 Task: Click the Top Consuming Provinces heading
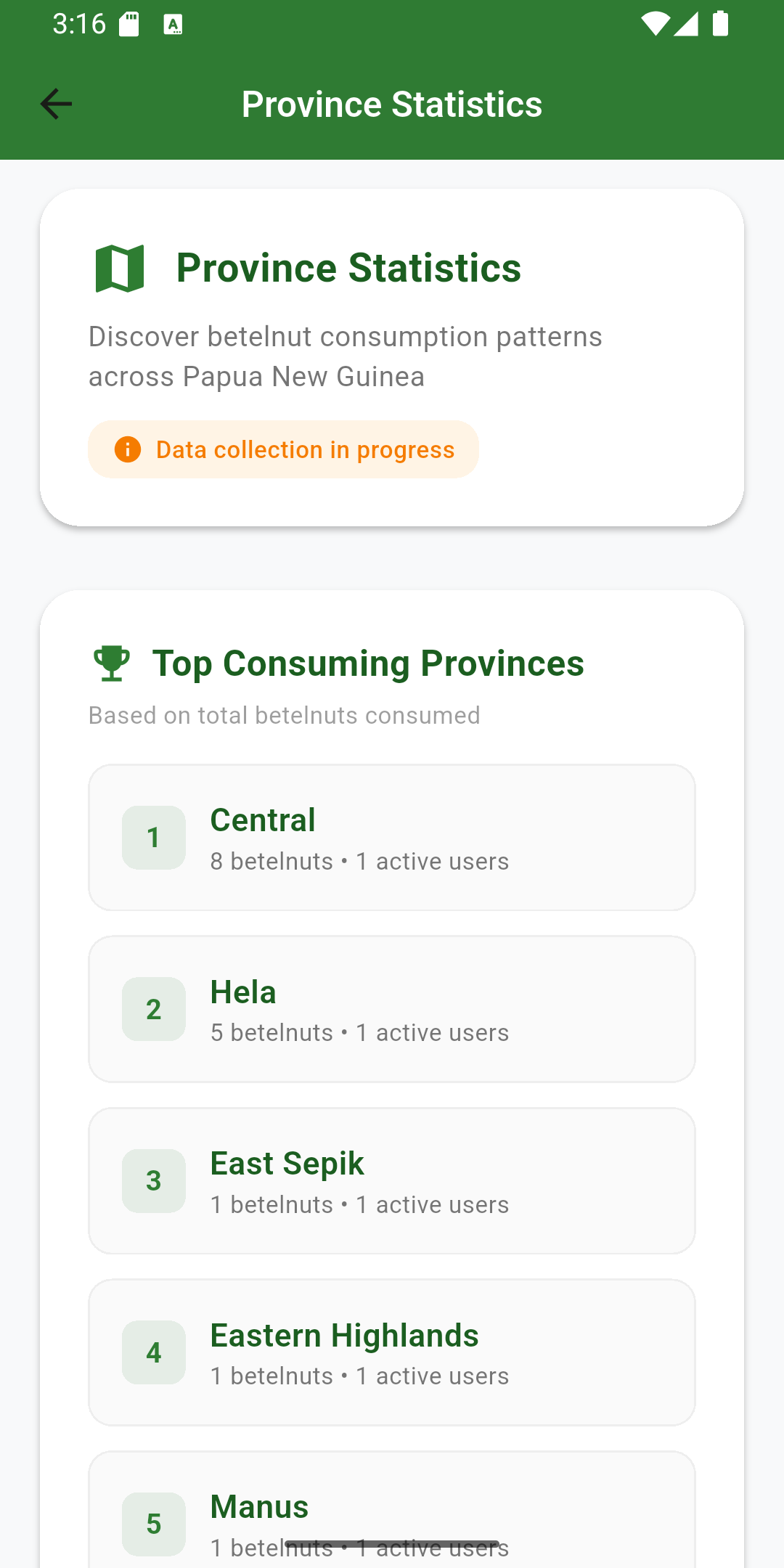[368, 663]
